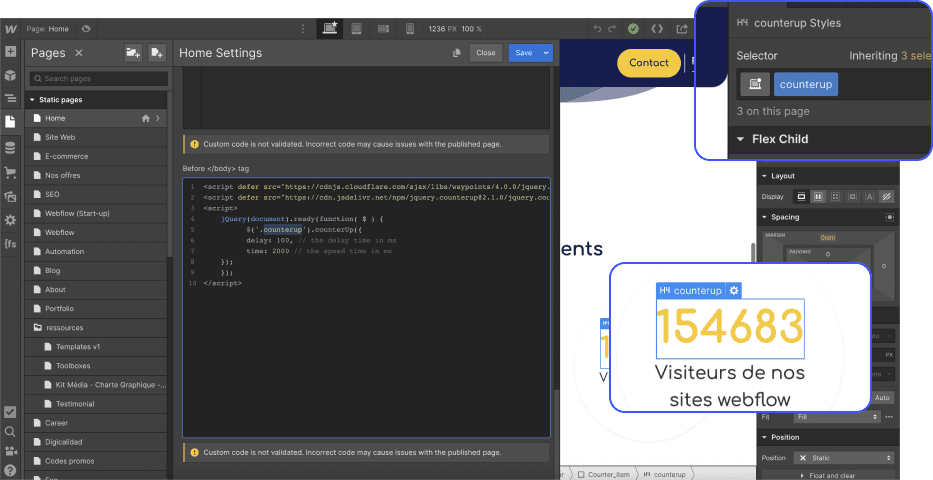Open the Webflow logo menu

tap(11, 29)
